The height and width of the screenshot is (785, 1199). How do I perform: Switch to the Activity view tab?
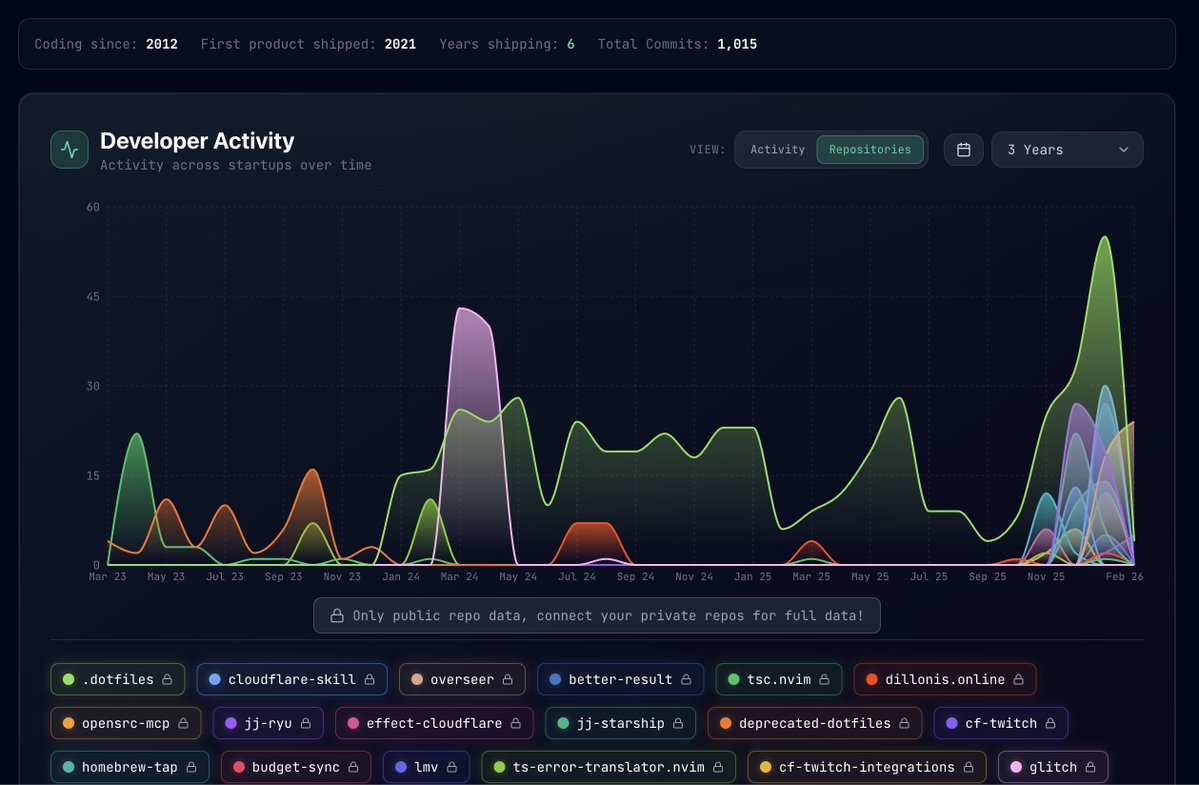tap(777, 150)
